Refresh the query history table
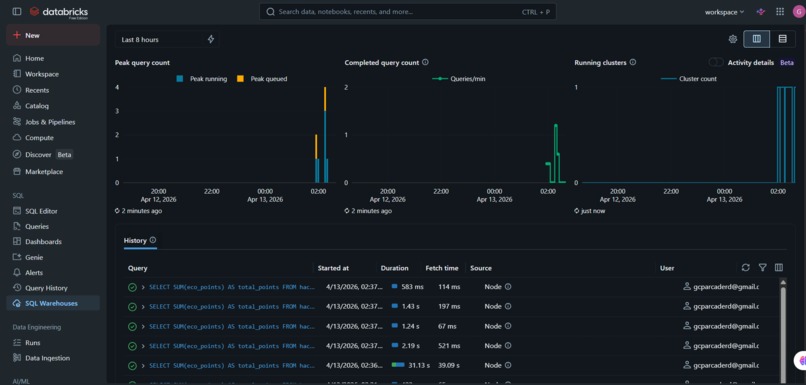This screenshot has width=806, height=385. point(745,267)
